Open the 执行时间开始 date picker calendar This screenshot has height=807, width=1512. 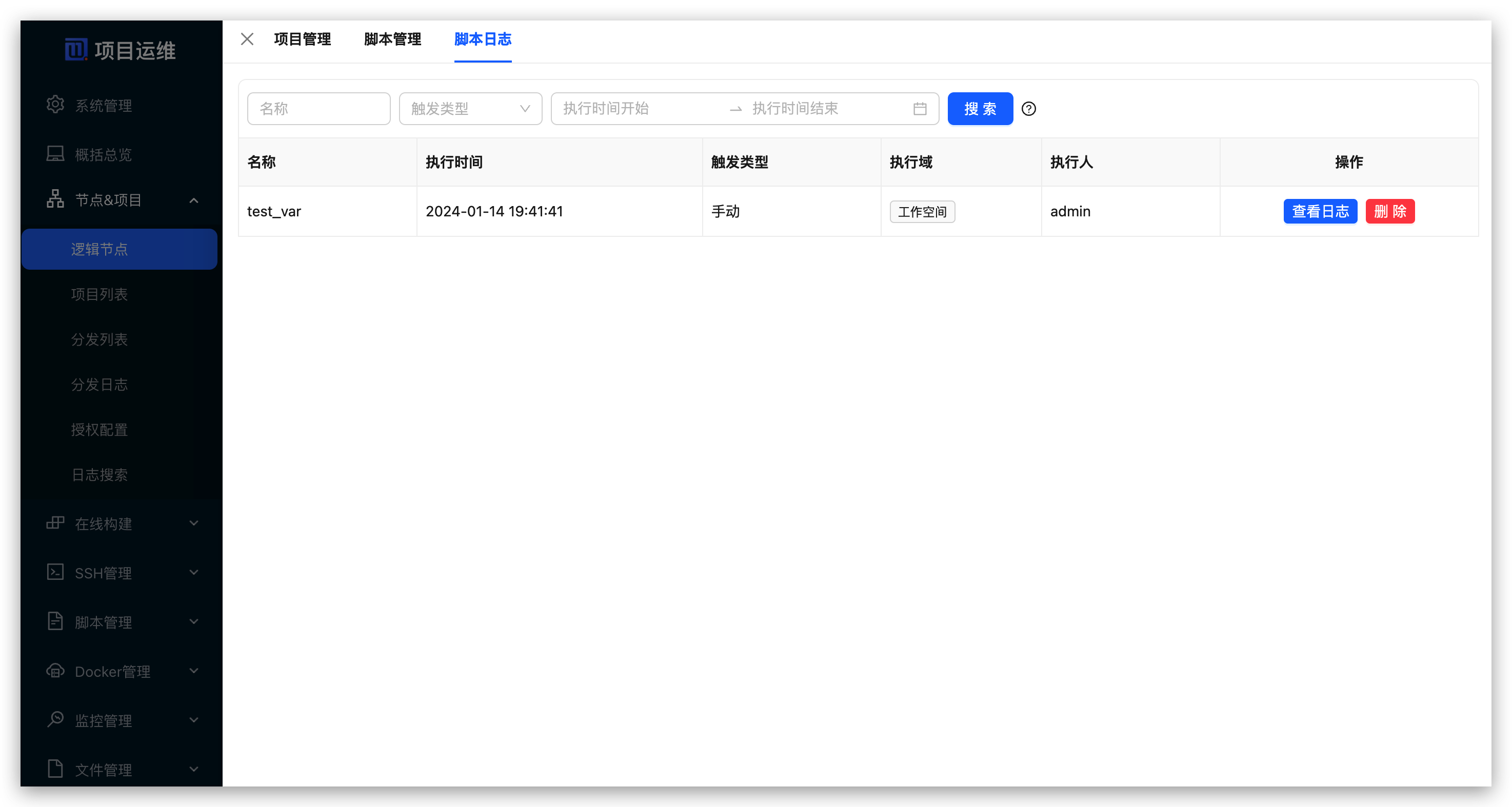pos(920,109)
